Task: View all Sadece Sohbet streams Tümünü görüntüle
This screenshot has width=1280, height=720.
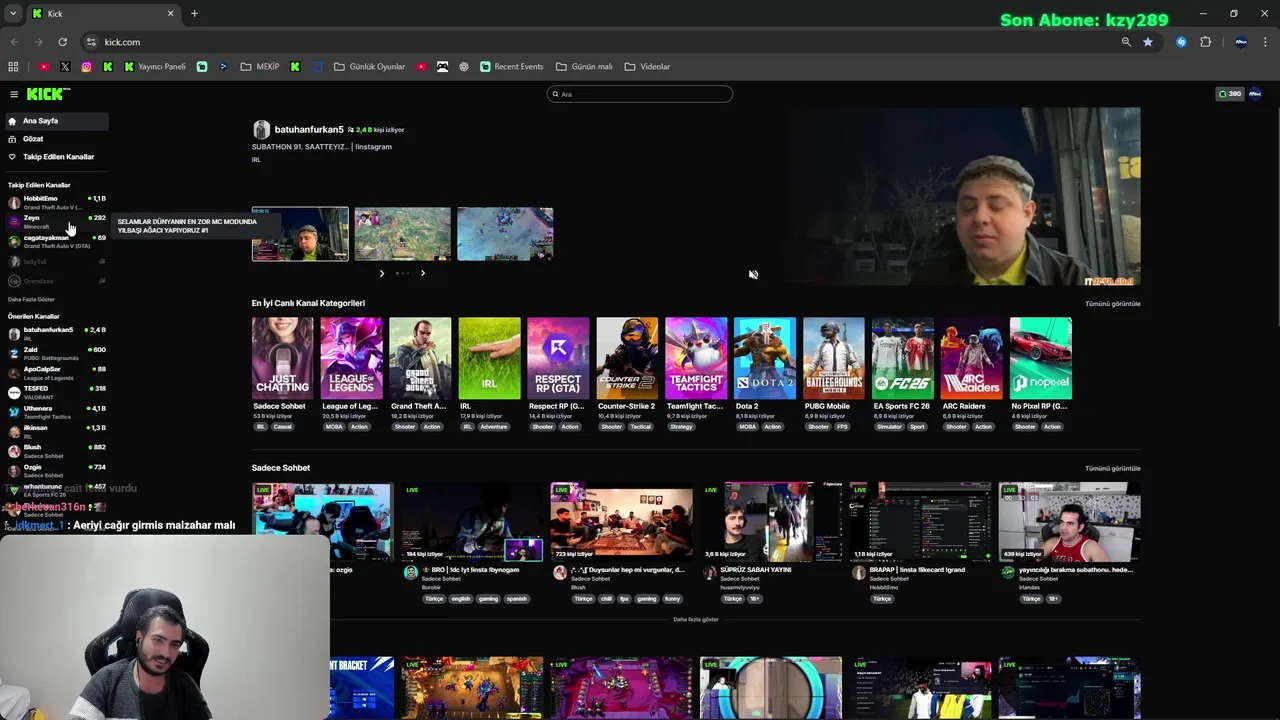Action: pyautogui.click(x=1113, y=468)
